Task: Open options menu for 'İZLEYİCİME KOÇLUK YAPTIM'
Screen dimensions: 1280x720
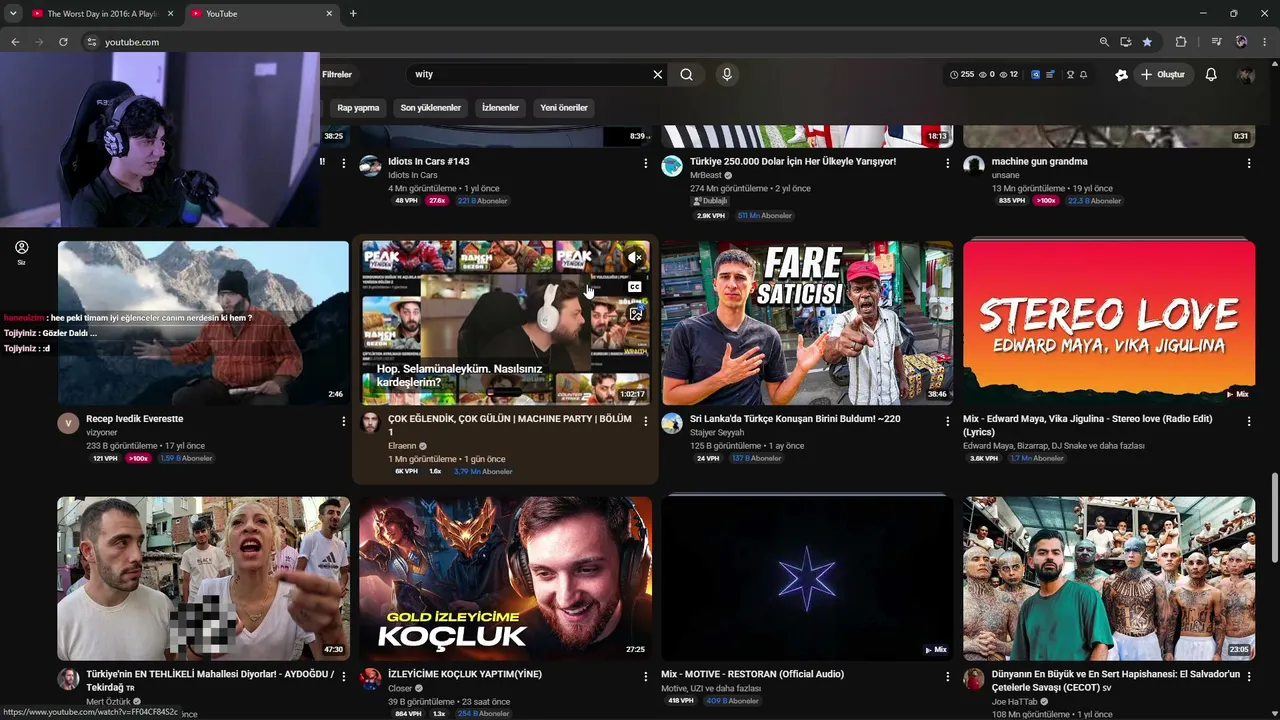Action: click(x=646, y=676)
